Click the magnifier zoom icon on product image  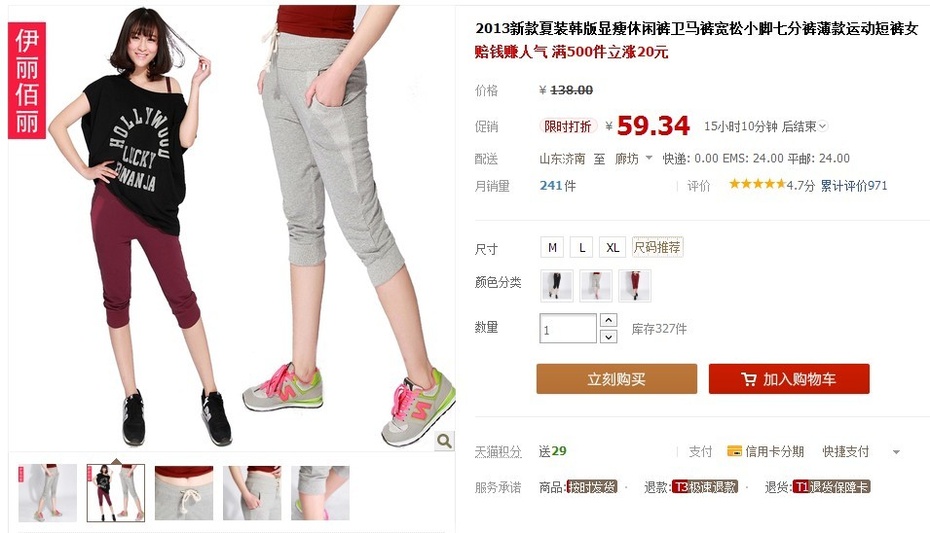[444, 441]
